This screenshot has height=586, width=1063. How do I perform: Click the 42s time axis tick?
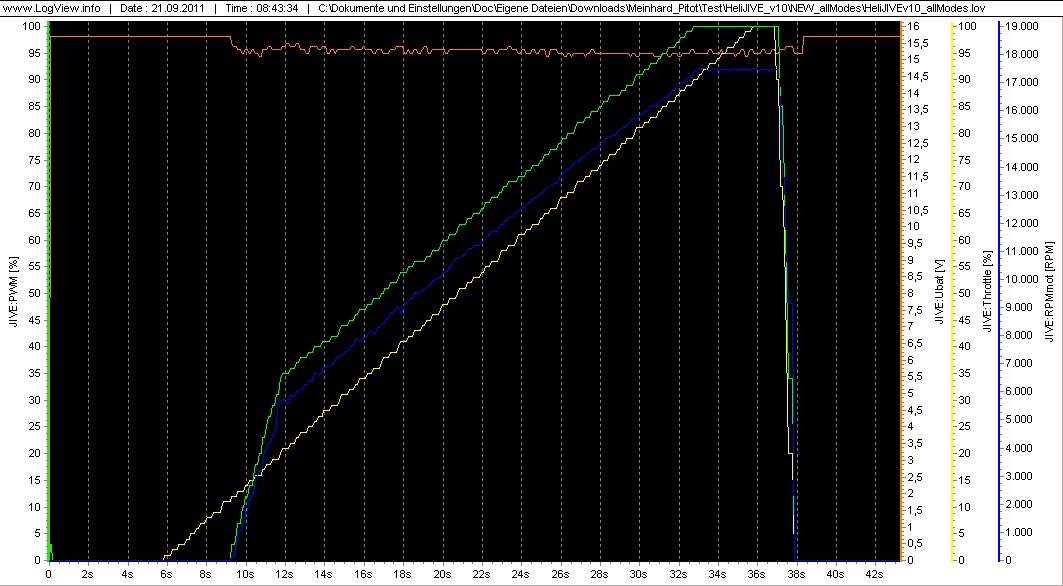point(875,572)
